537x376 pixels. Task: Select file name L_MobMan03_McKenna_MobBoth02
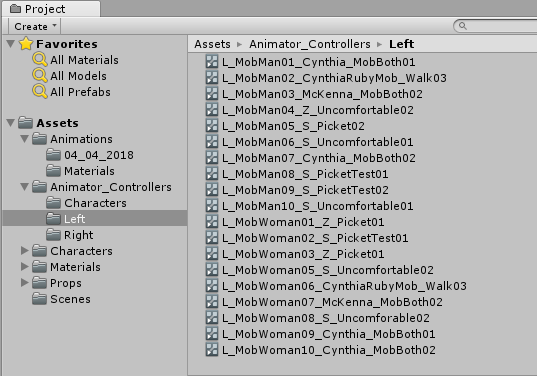(x=322, y=94)
